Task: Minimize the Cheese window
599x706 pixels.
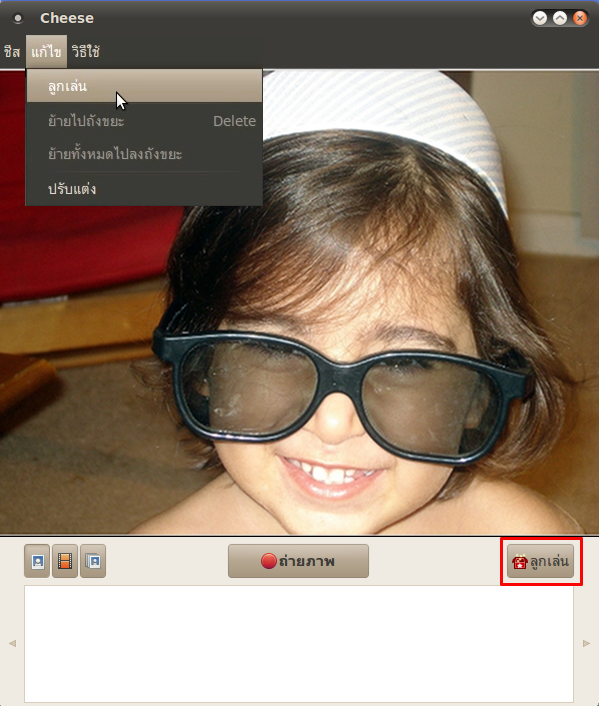Action: pyautogui.click(x=540, y=18)
